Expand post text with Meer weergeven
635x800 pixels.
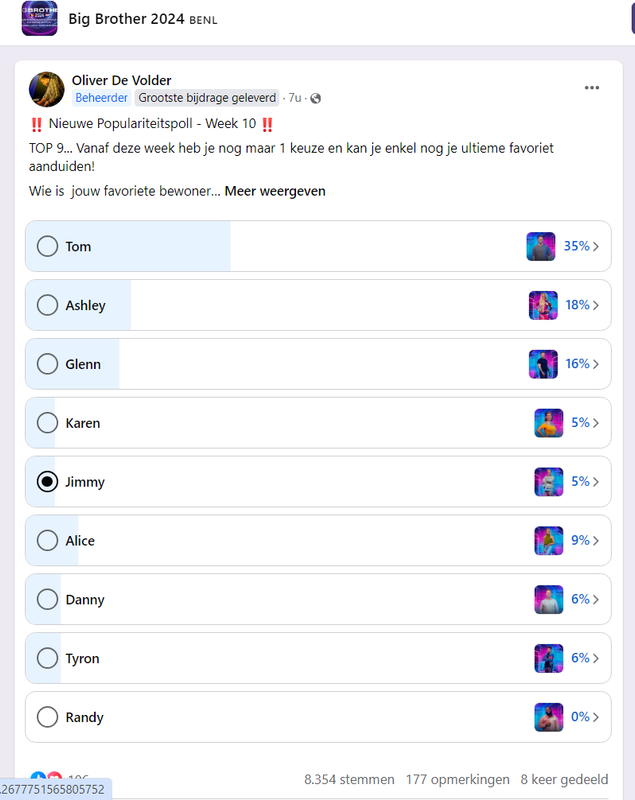pyautogui.click(x=275, y=191)
